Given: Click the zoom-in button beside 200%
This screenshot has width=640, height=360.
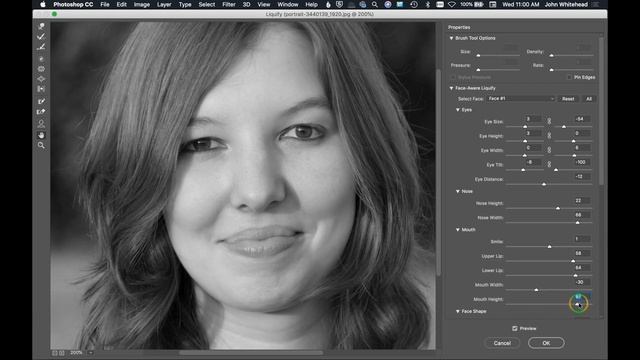Looking at the screenshot, I should [61, 353].
